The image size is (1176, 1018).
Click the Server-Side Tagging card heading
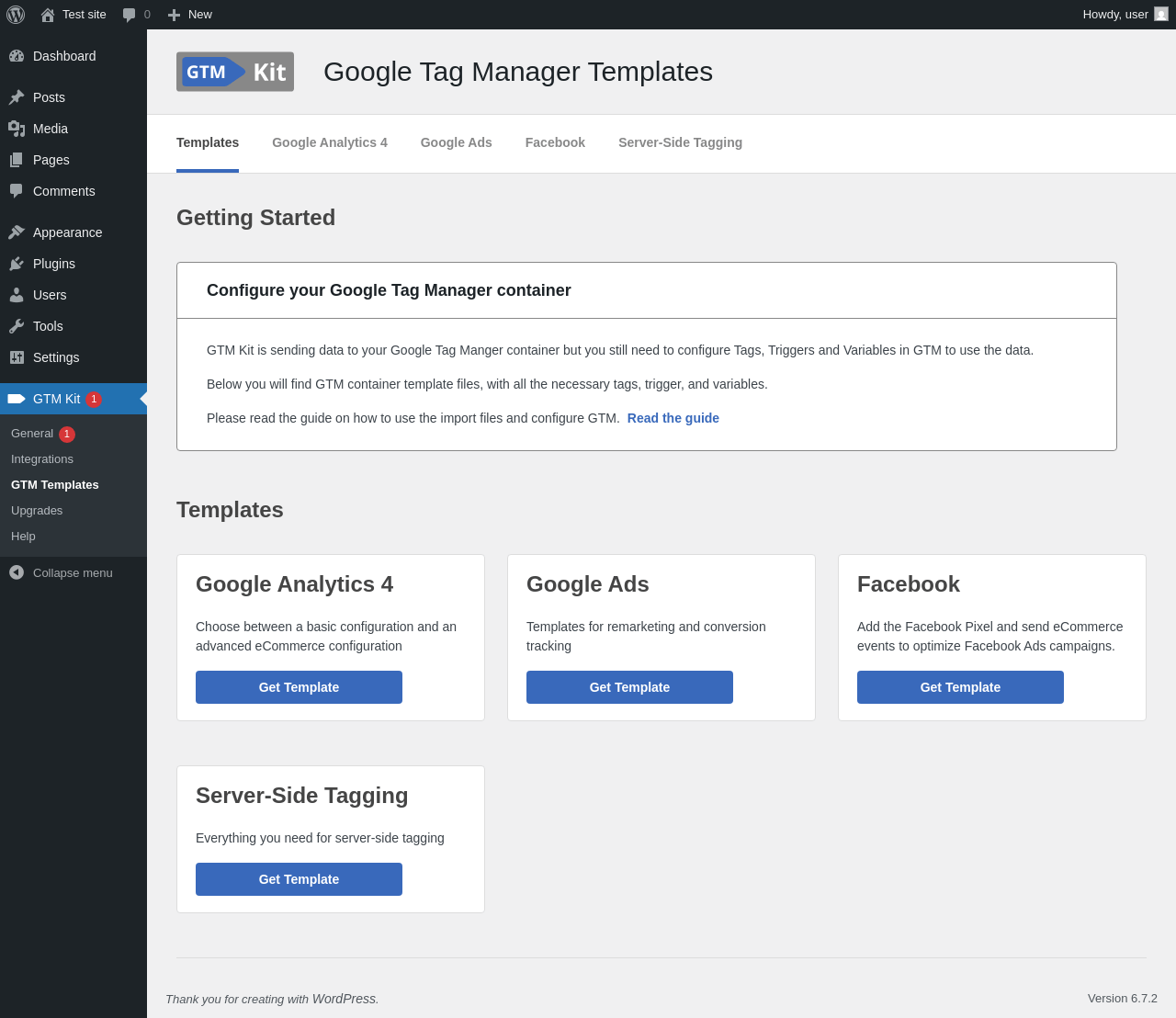302,796
